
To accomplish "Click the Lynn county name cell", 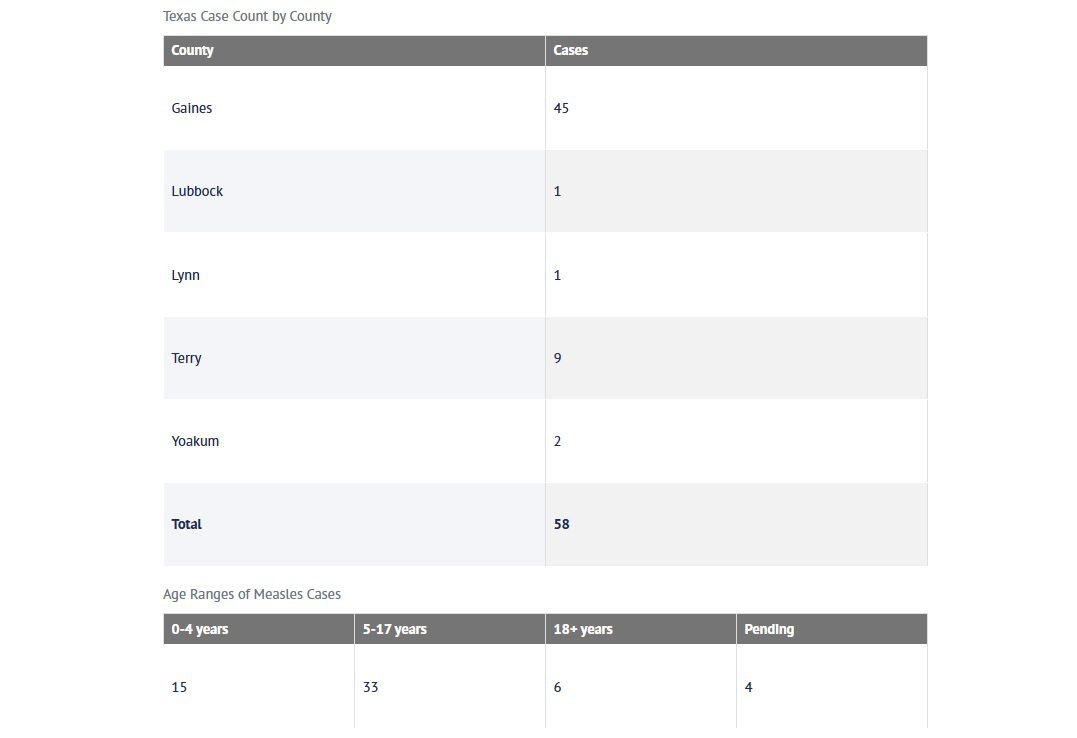I will pyautogui.click(x=186, y=275).
